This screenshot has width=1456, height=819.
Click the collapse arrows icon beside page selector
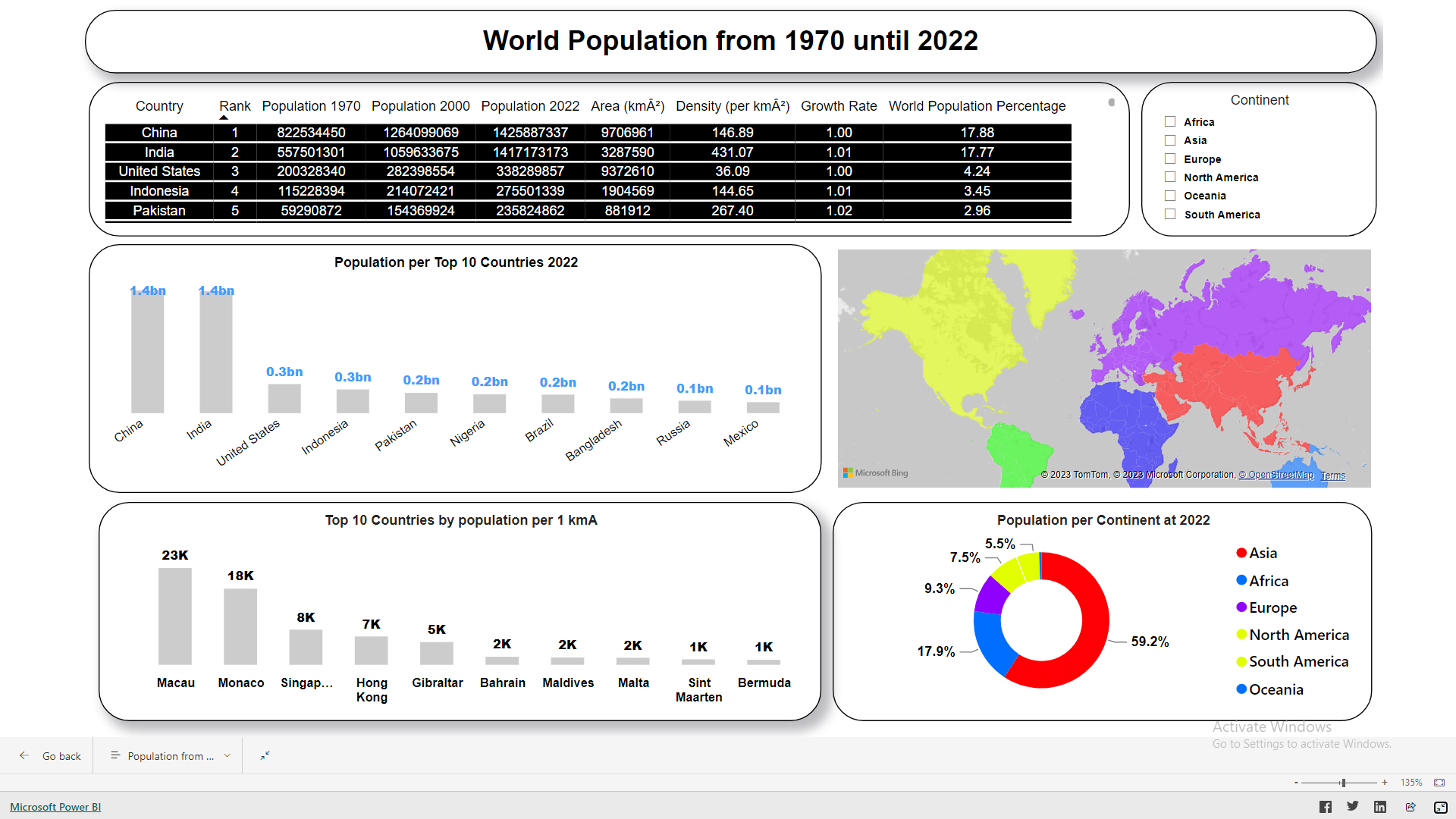tap(265, 755)
